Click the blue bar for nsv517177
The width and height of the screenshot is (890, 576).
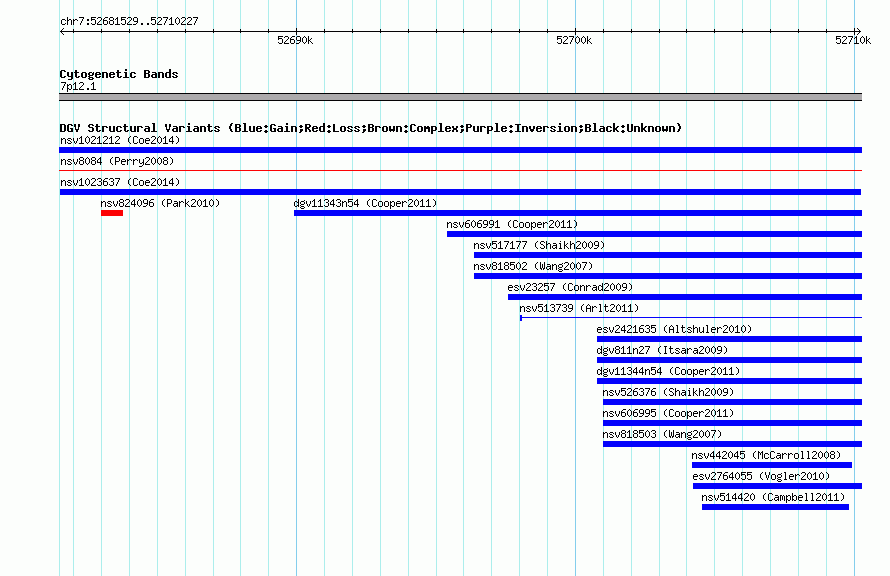click(668, 255)
